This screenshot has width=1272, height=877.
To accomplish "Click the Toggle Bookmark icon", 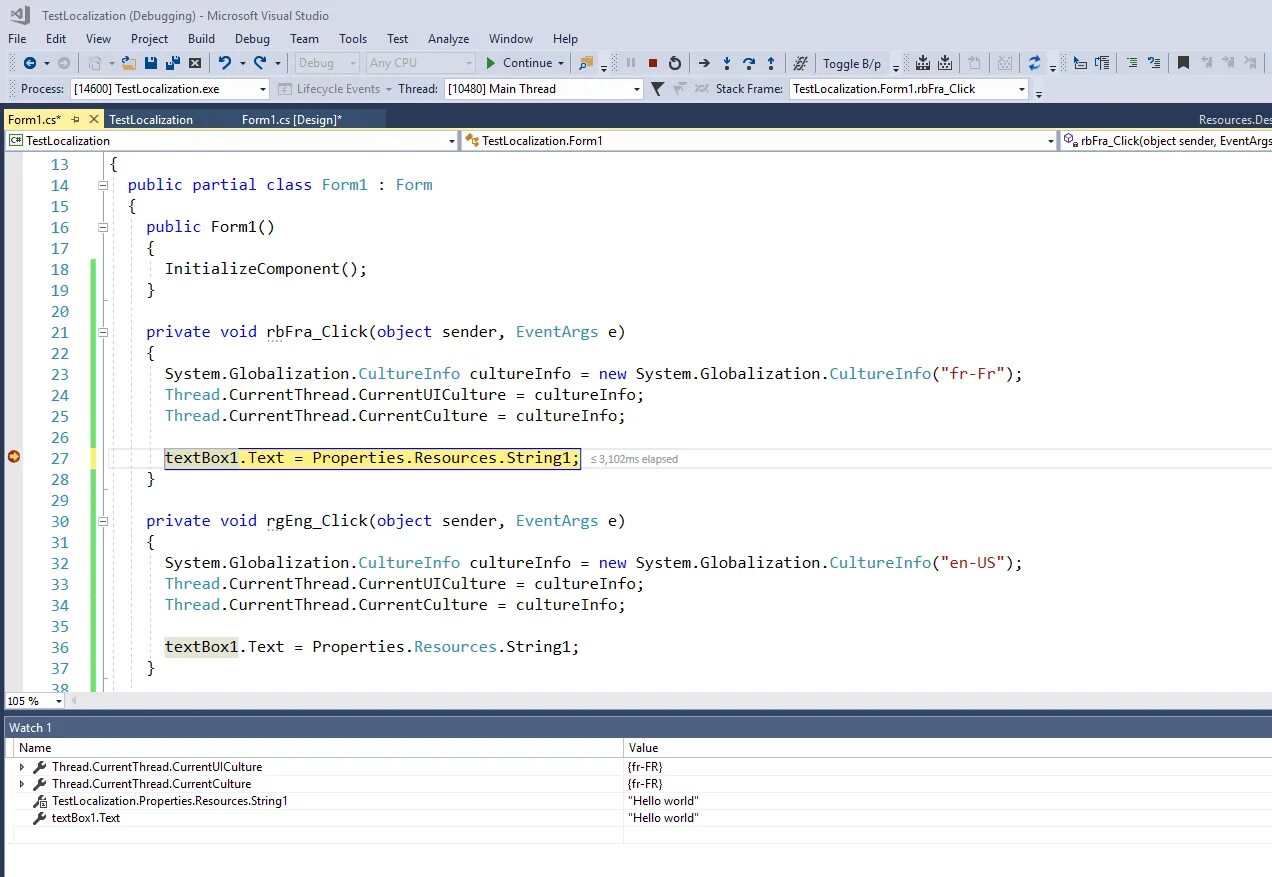I will coord(1183,63).
